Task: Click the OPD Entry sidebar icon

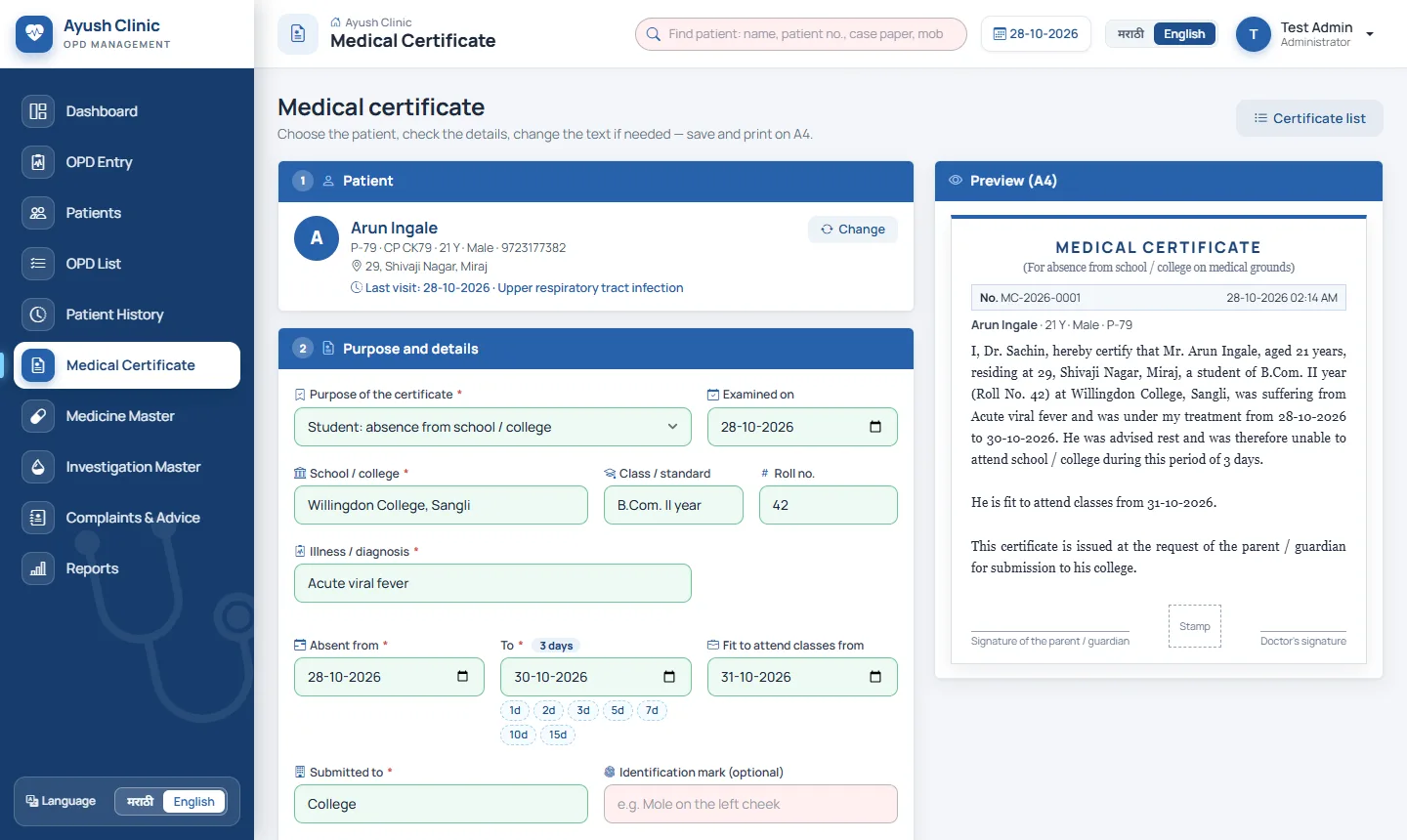Action: coord(38,162)
